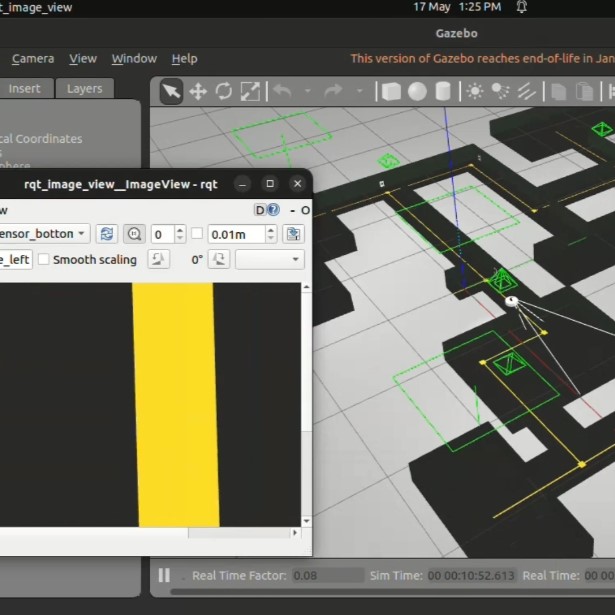Add a spot light
615x615 pixels.
(x=500, y=91)
